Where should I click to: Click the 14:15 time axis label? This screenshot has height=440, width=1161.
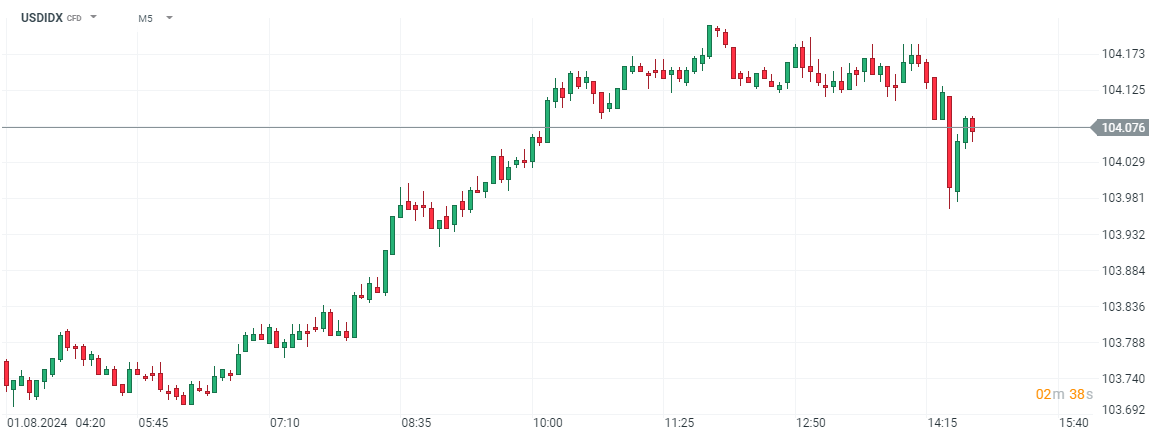coord(942,423)
